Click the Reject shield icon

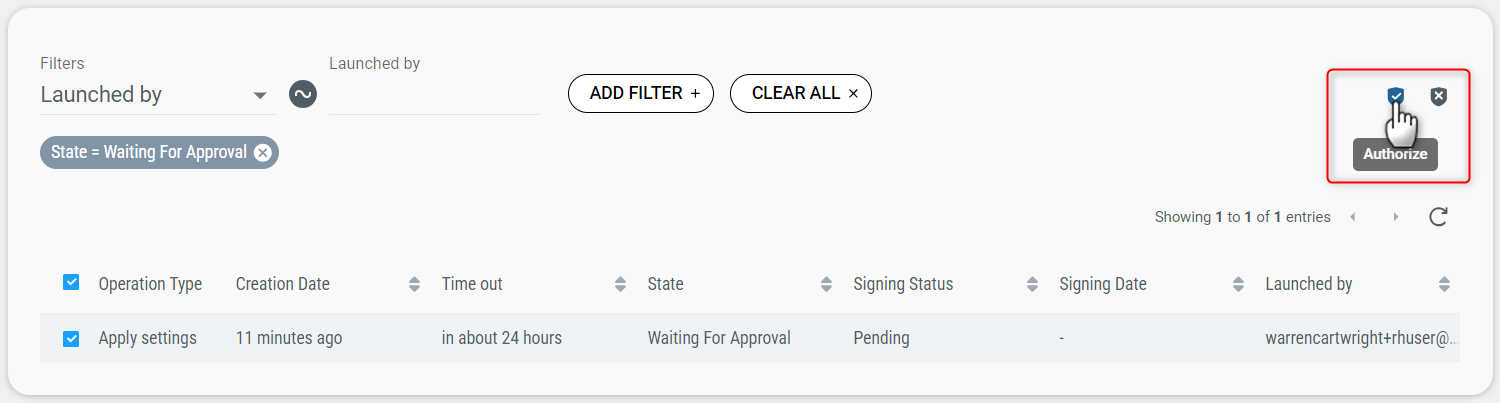click(x=1438, y=96)
